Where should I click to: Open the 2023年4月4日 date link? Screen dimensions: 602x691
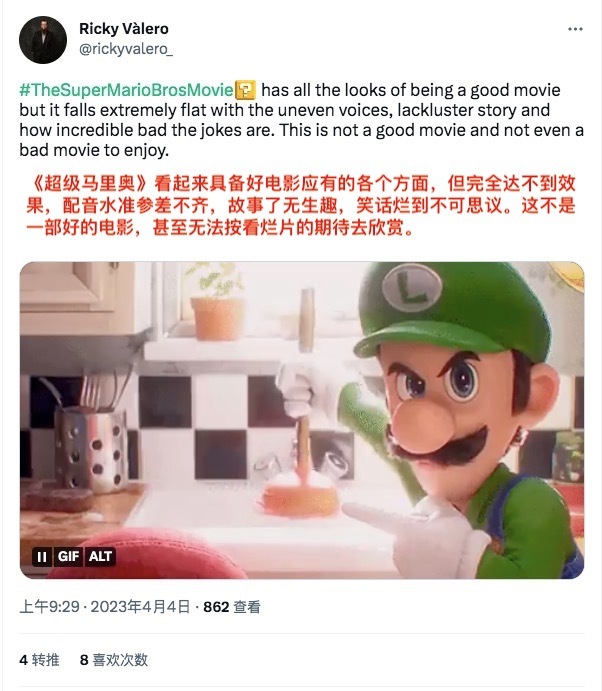tap(140, 607)
